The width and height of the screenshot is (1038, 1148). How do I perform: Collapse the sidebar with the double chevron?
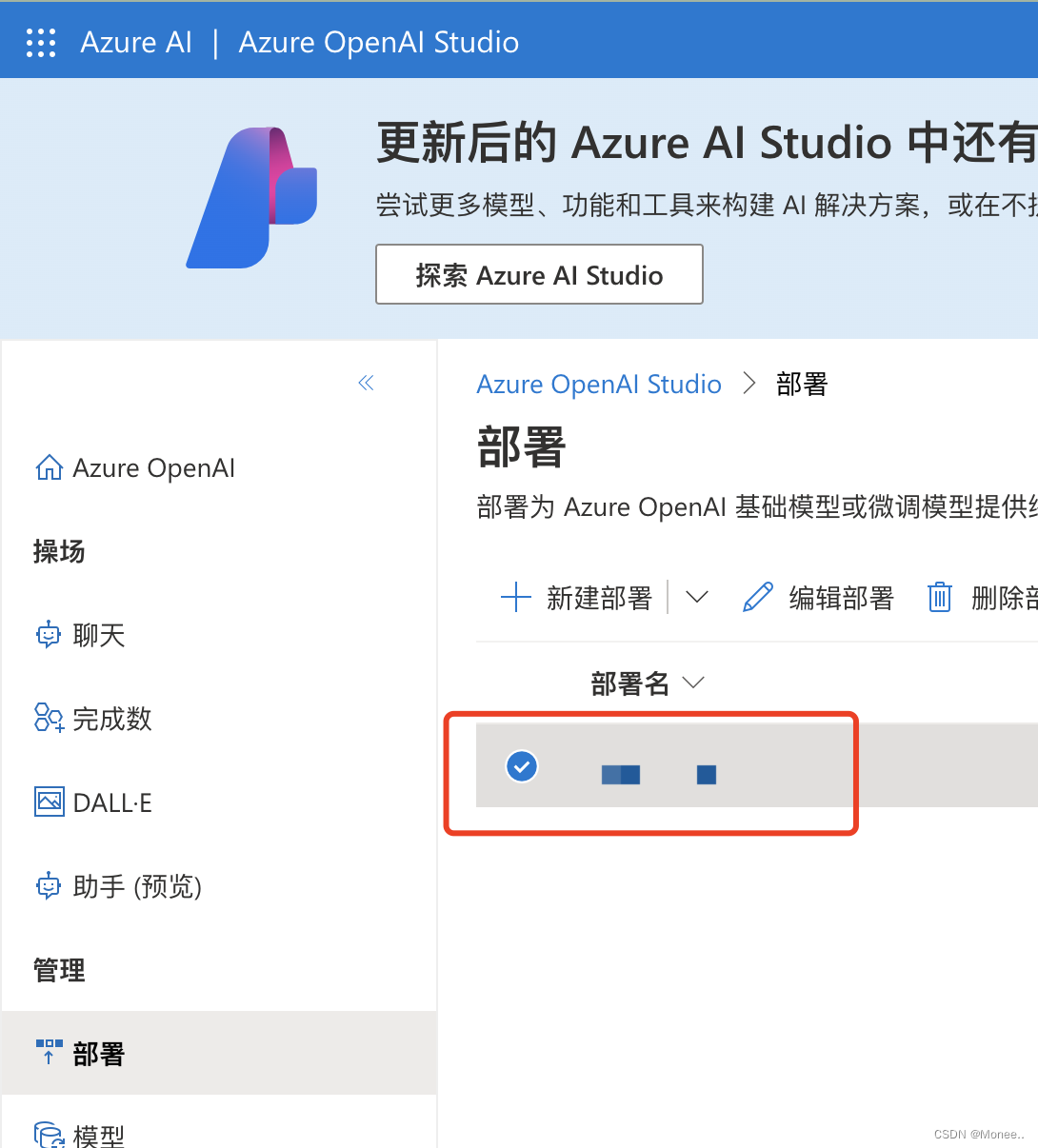click(x=366, y=382)
